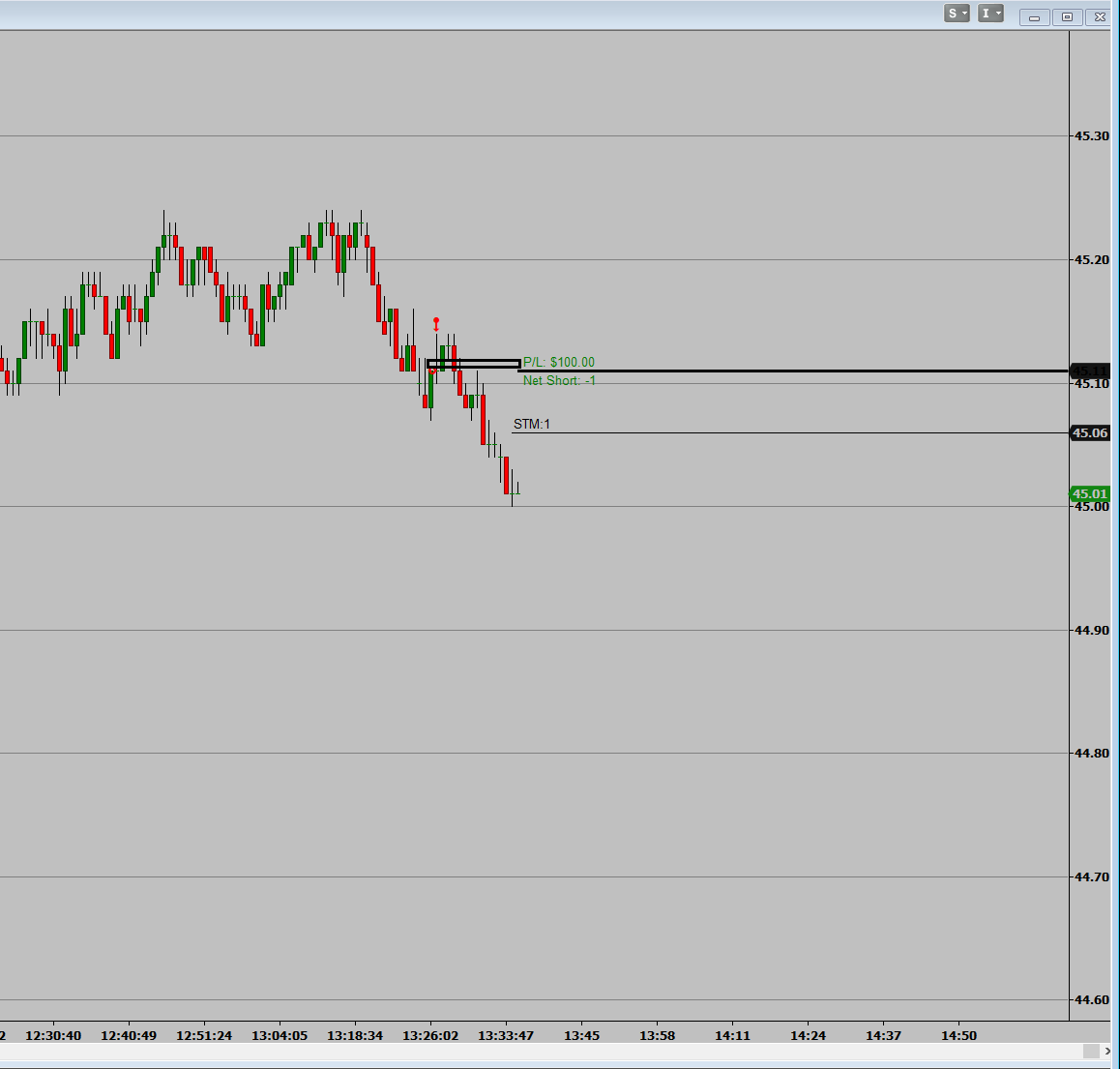The height and width of the screenshot is (1069, 1120).
Task: Click the P/L: $100.00 position label
Action: click(559, 362)
